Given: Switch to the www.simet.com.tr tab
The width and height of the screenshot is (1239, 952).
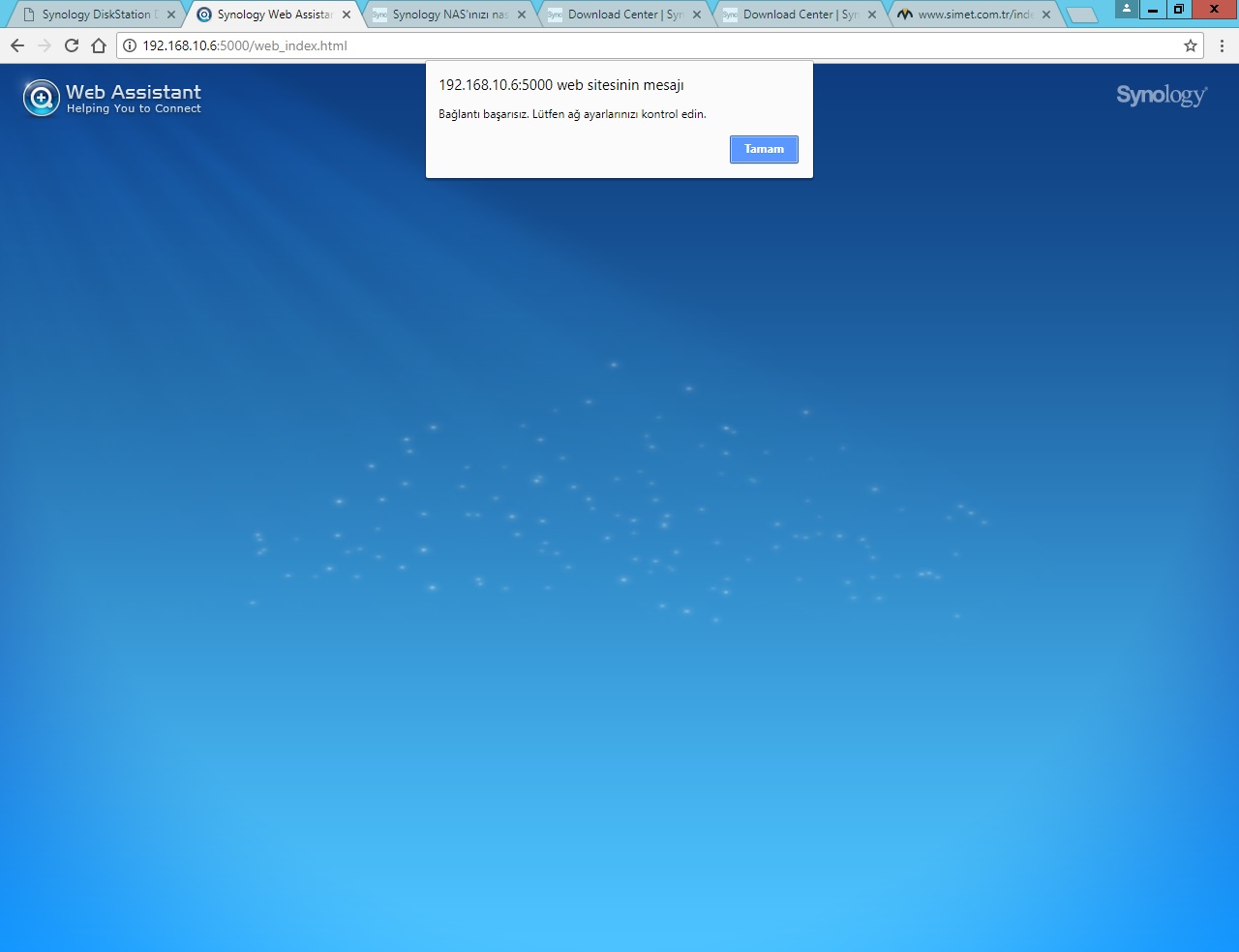Looking at the screenshot, I should [x=975, y=15].
